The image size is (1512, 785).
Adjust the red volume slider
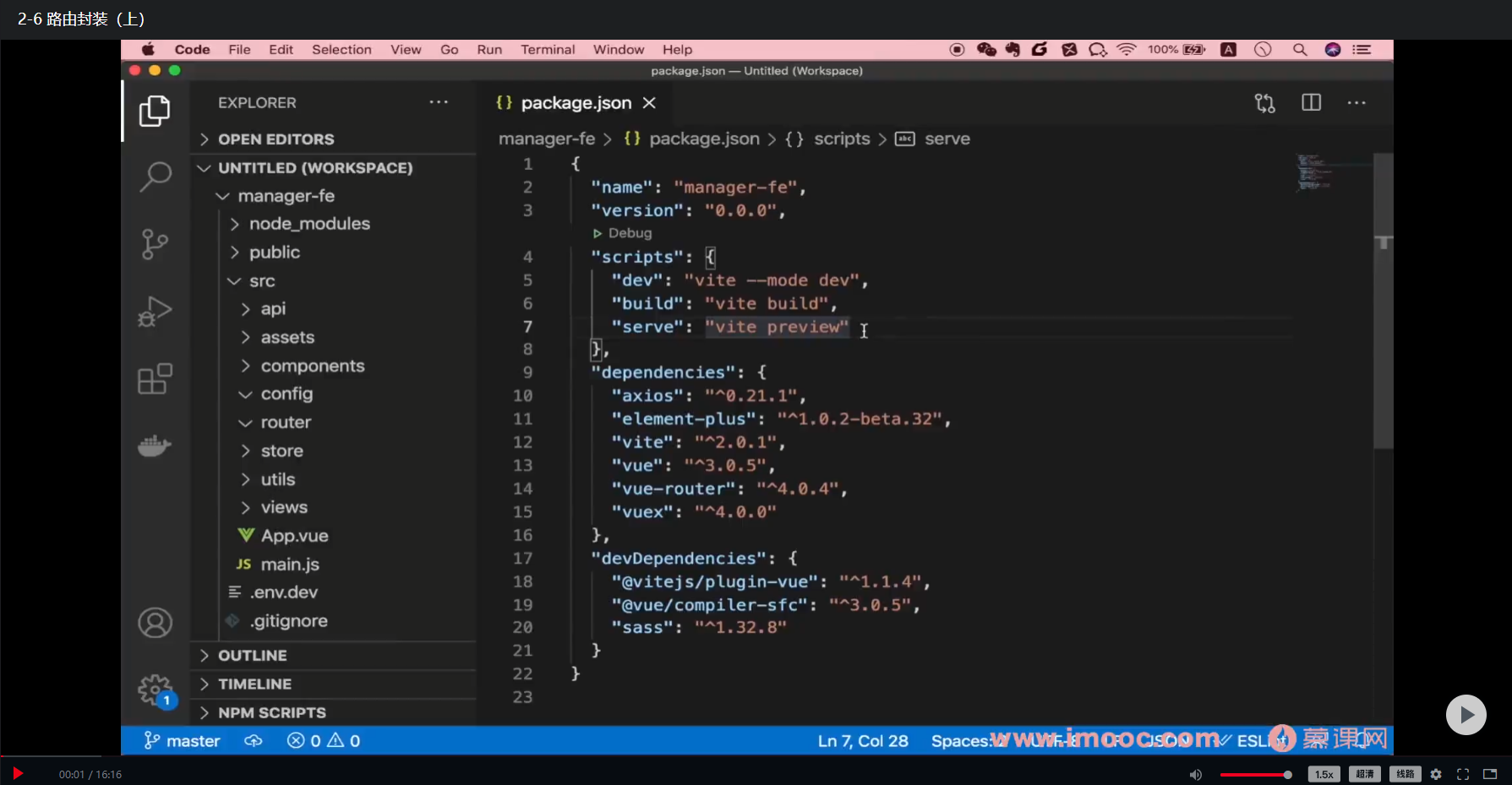coord(1256,775)
